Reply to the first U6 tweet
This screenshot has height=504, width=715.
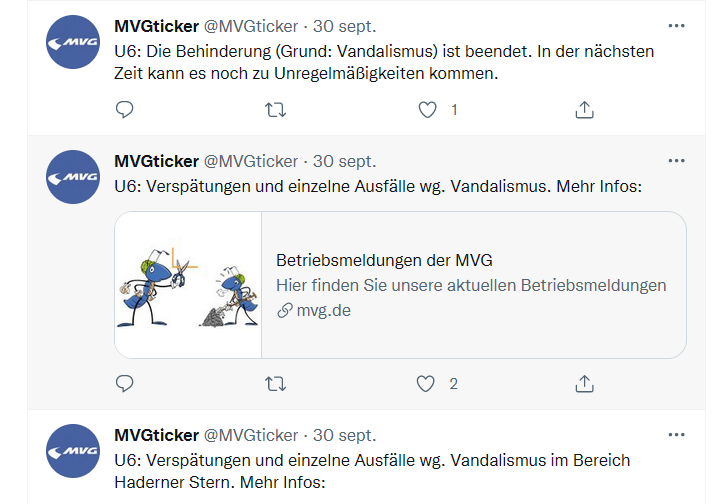tap(125, 110)
